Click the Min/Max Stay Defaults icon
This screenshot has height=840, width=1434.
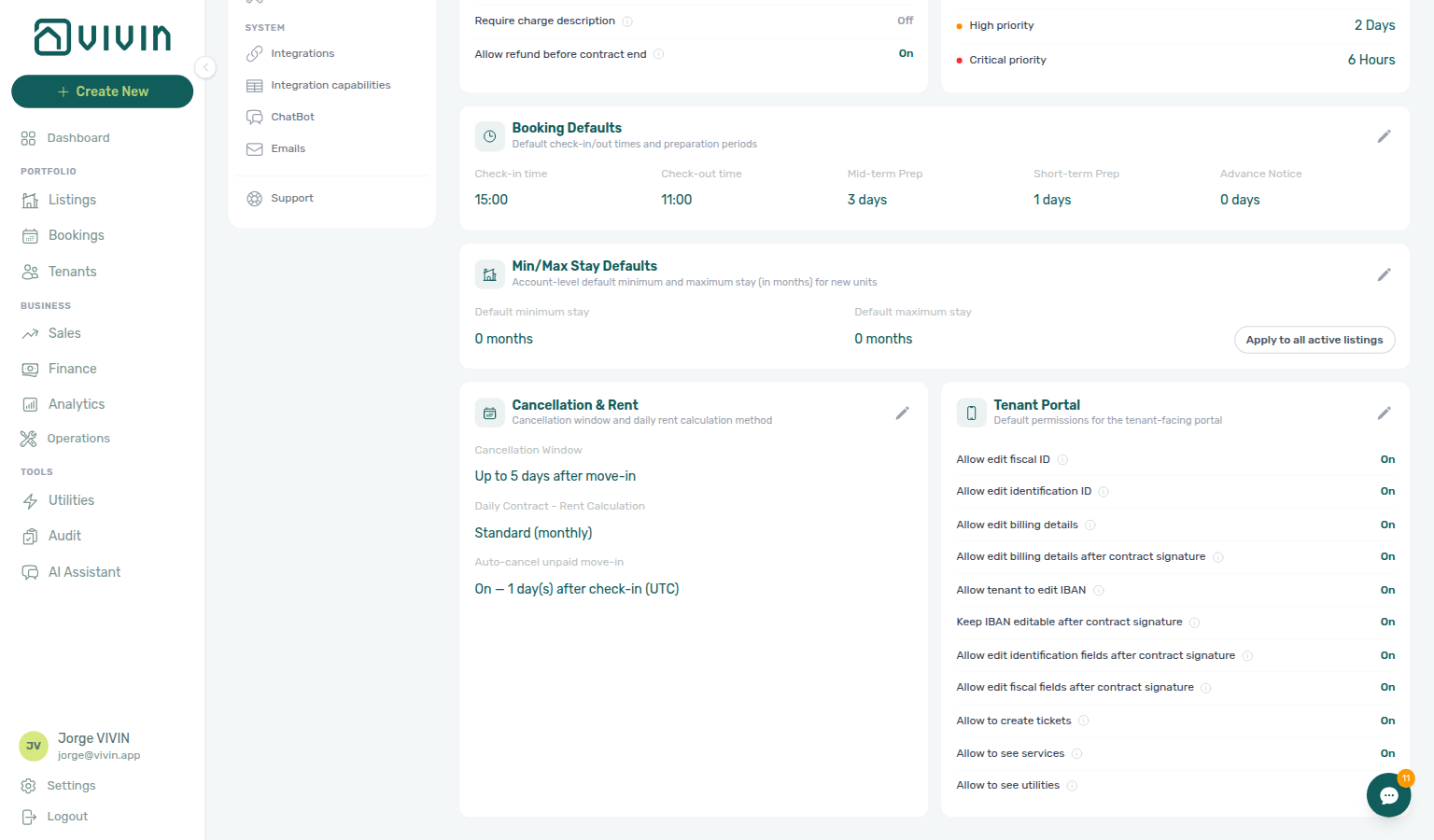pyautogui.click(x=489, y=274)
